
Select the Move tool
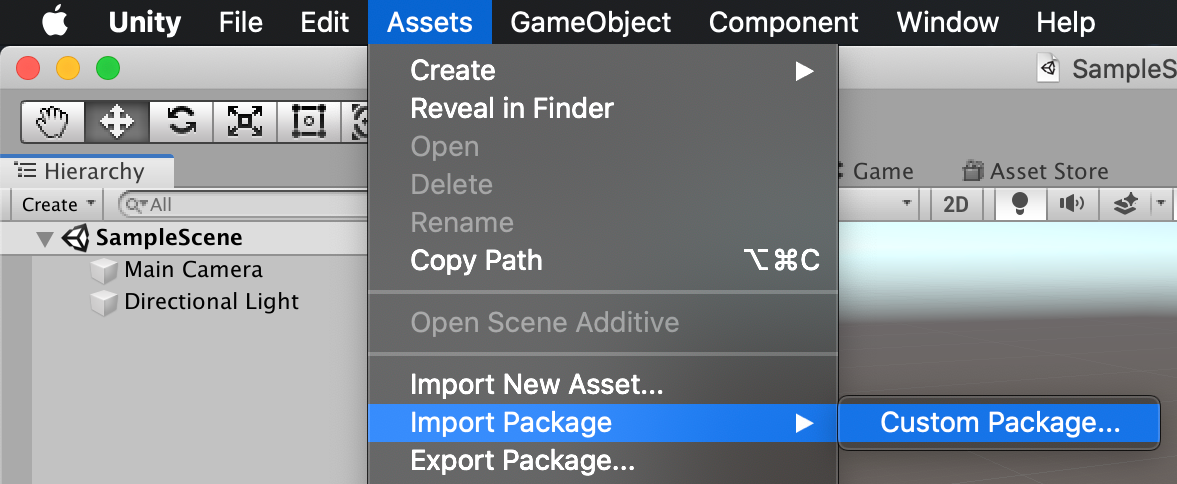click(117, 122)
